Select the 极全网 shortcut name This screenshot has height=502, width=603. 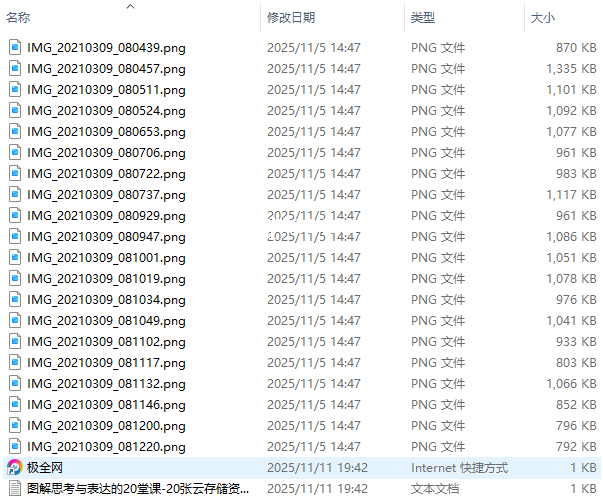[45, 467]
